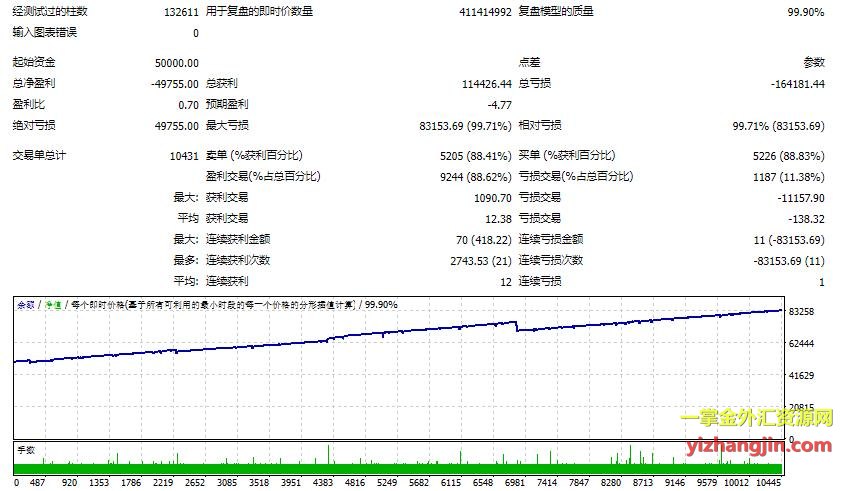Click the consecutive wins value 70 (418.22)

(x=483, y=240)
